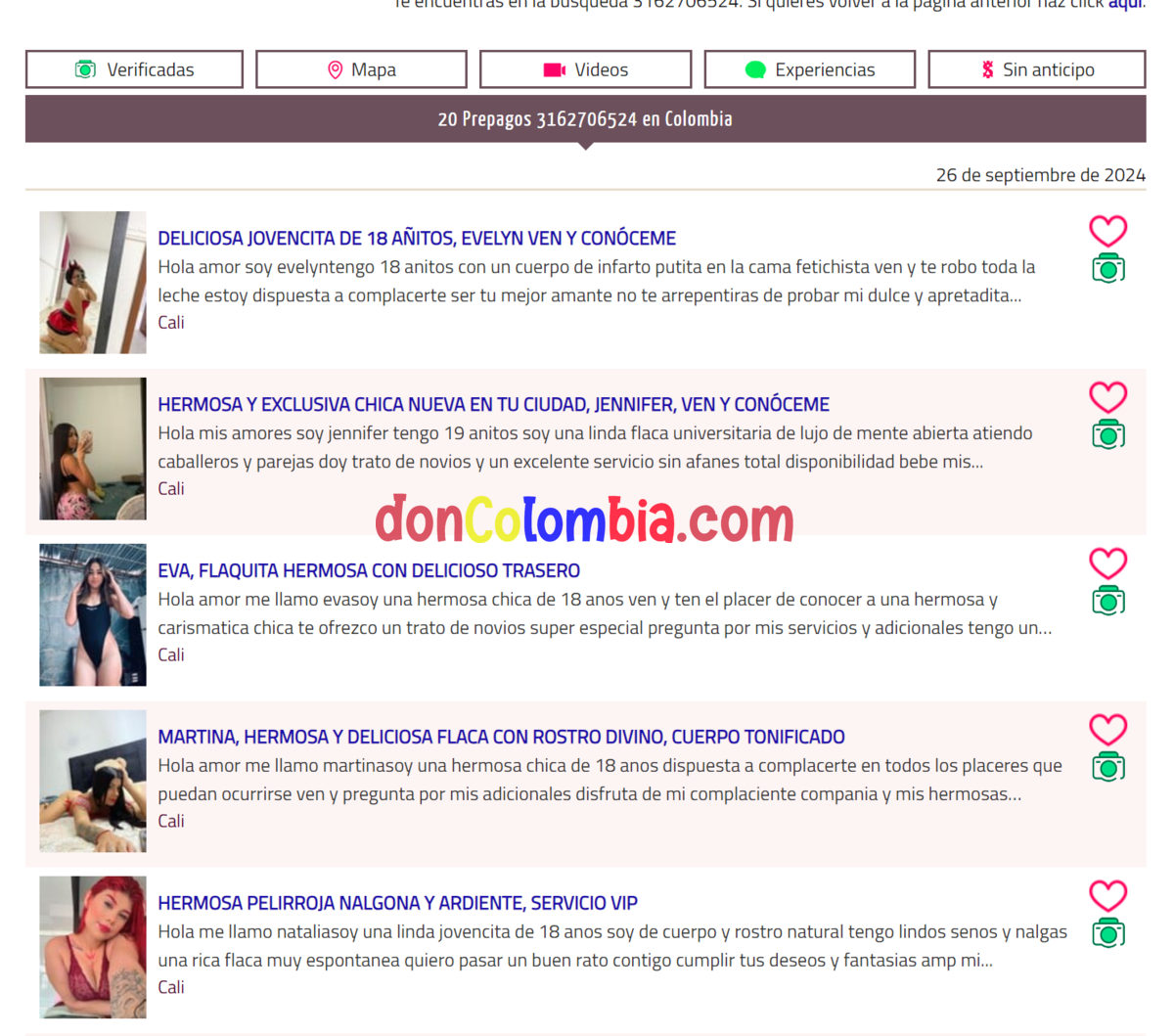
Task: Click the camera icon on the last listing
Action: (1107, 934)
